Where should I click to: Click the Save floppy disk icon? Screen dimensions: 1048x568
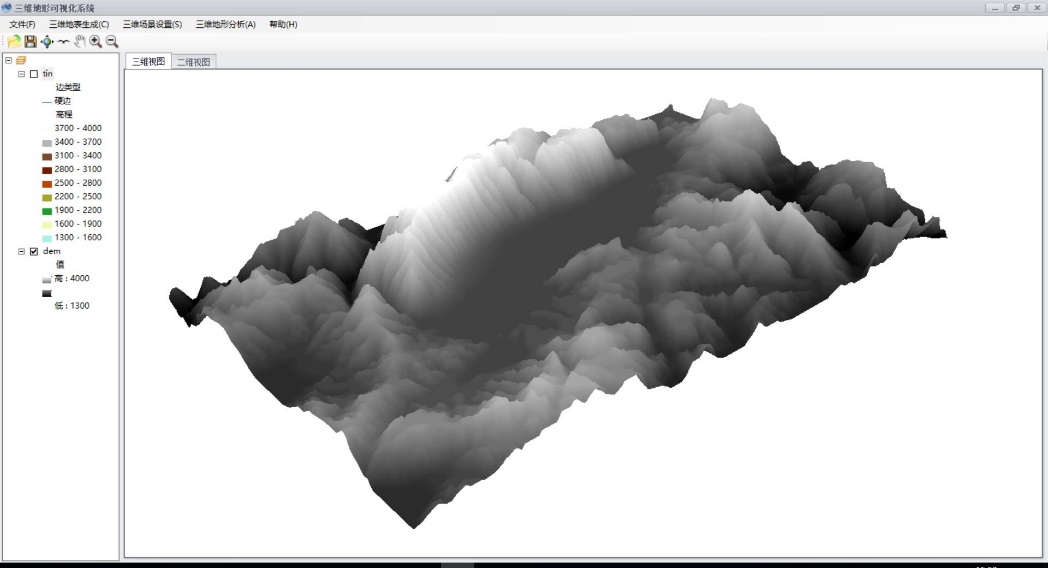tap(30, 41)
